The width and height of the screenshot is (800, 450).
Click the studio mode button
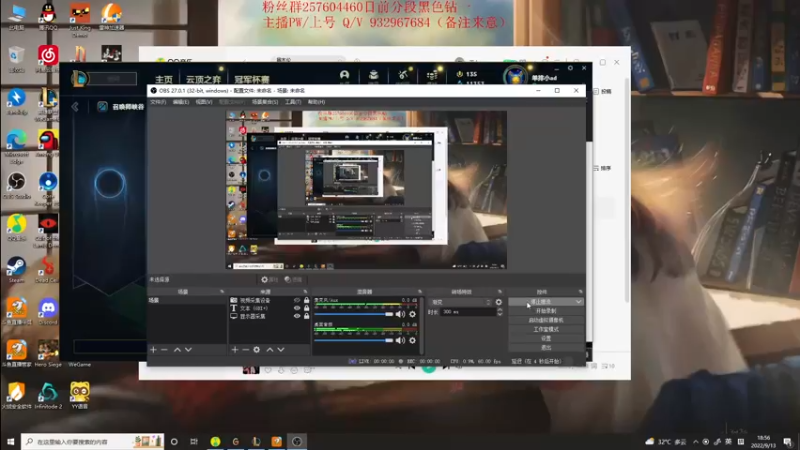tap(546, 329)
